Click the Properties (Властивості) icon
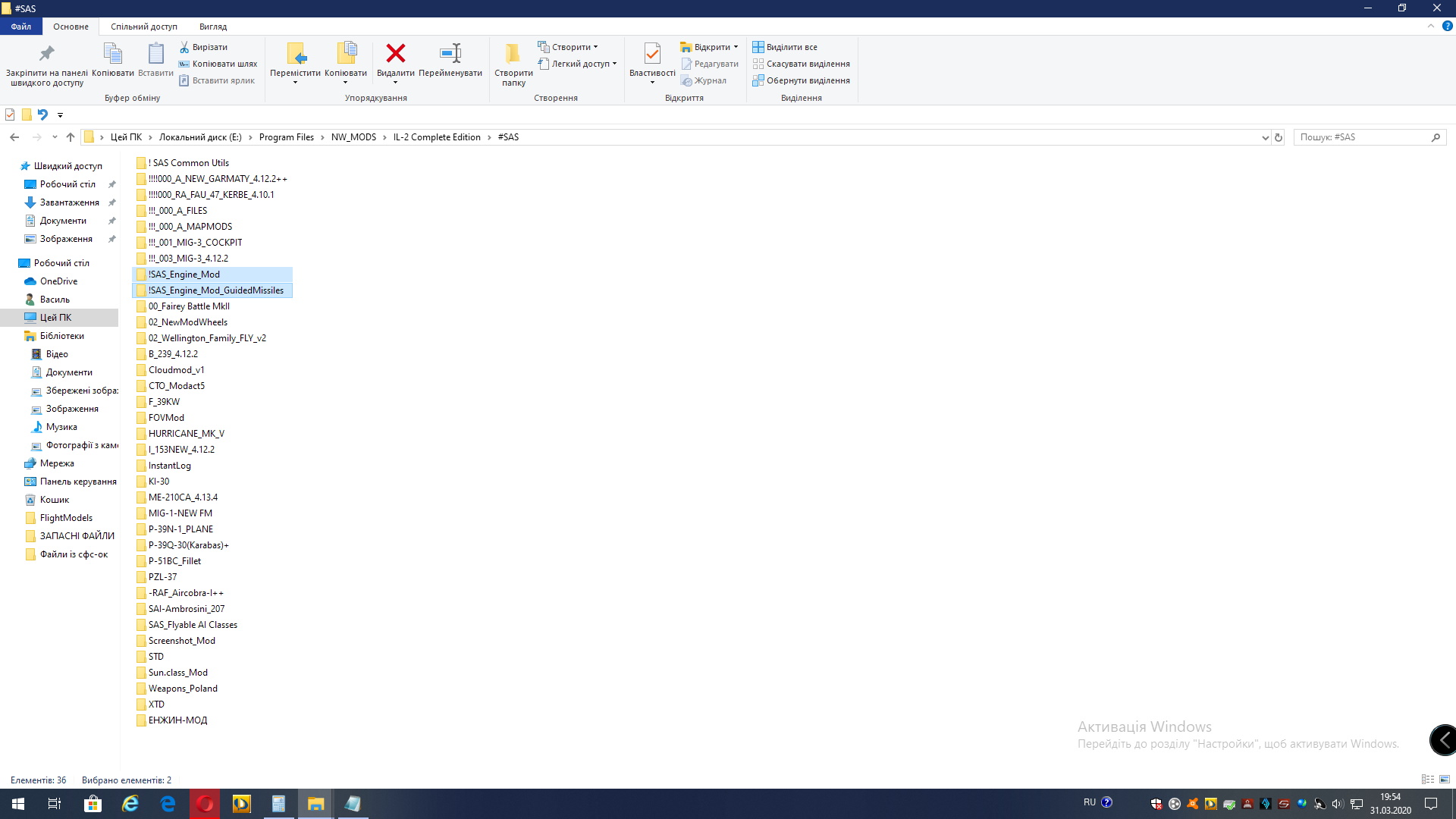The height and width of the screenshot is (819, 1456). [651, 54]
